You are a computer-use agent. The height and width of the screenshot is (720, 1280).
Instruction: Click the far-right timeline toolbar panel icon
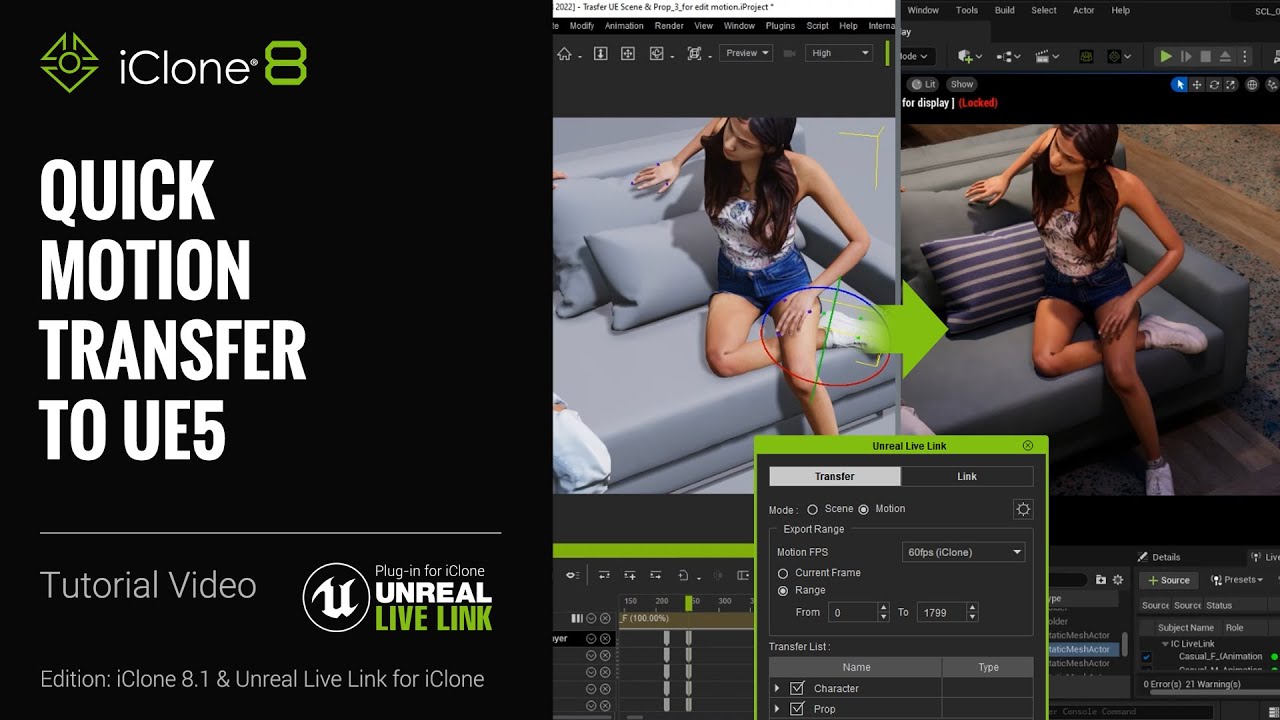(743, 575)
